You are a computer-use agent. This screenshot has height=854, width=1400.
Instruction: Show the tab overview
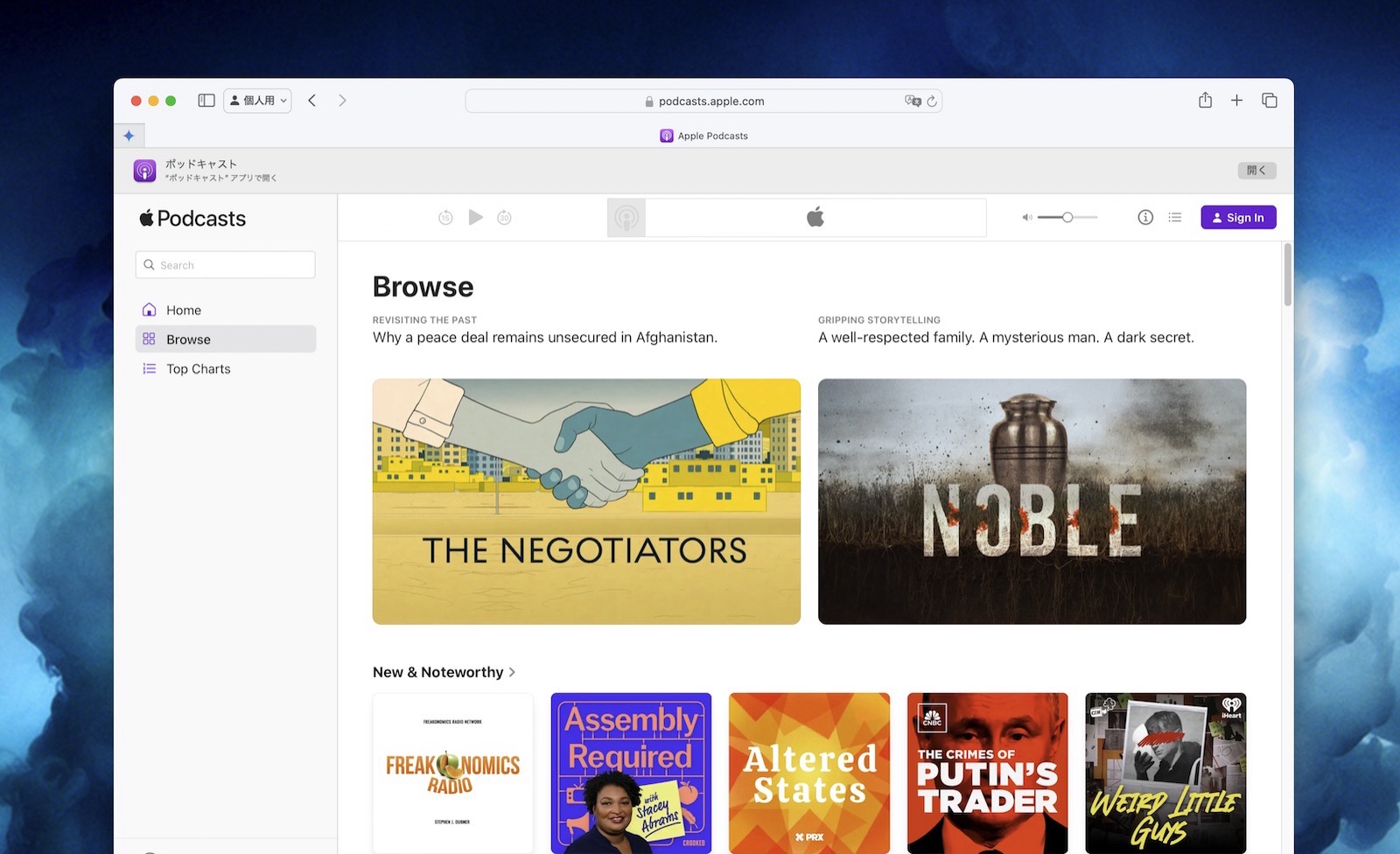1270,101
